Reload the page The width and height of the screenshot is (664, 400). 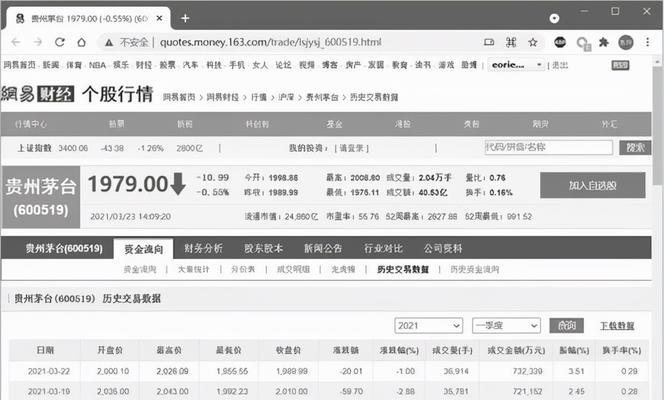tap(60, 42)
